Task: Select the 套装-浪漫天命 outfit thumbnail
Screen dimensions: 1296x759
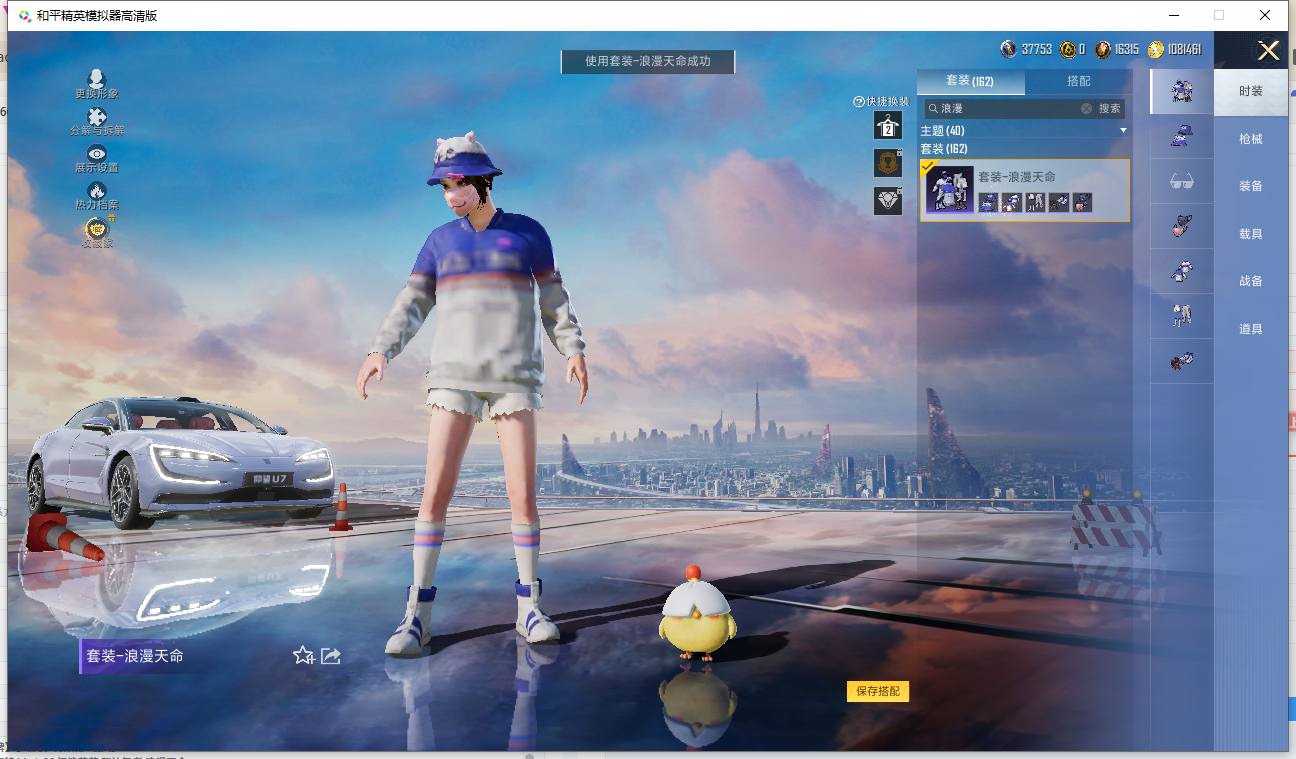Action: pyautogui.click(x=949, y=189)
